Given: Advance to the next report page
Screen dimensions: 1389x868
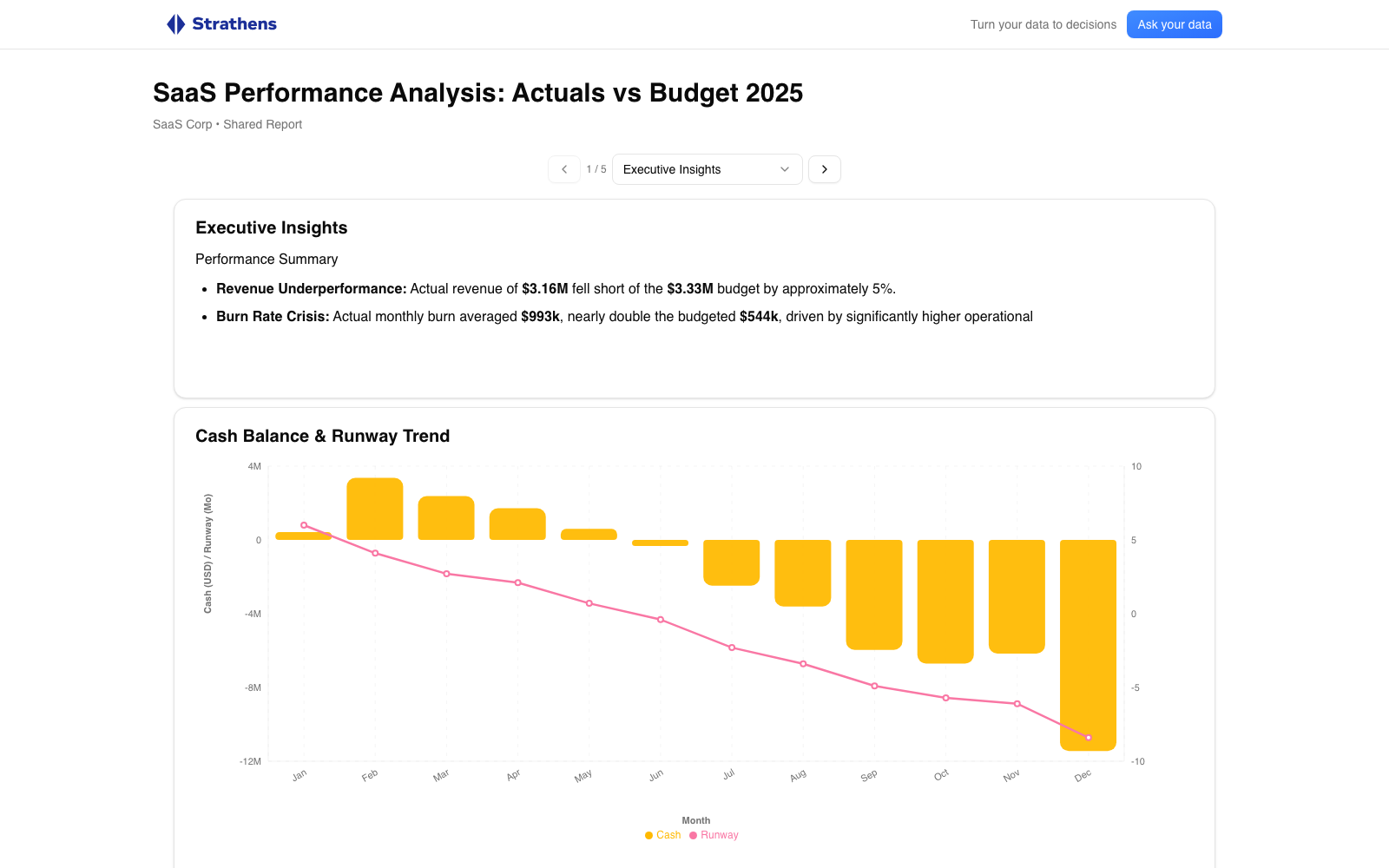Looking at the screenshot, I should tap(825, 169).
